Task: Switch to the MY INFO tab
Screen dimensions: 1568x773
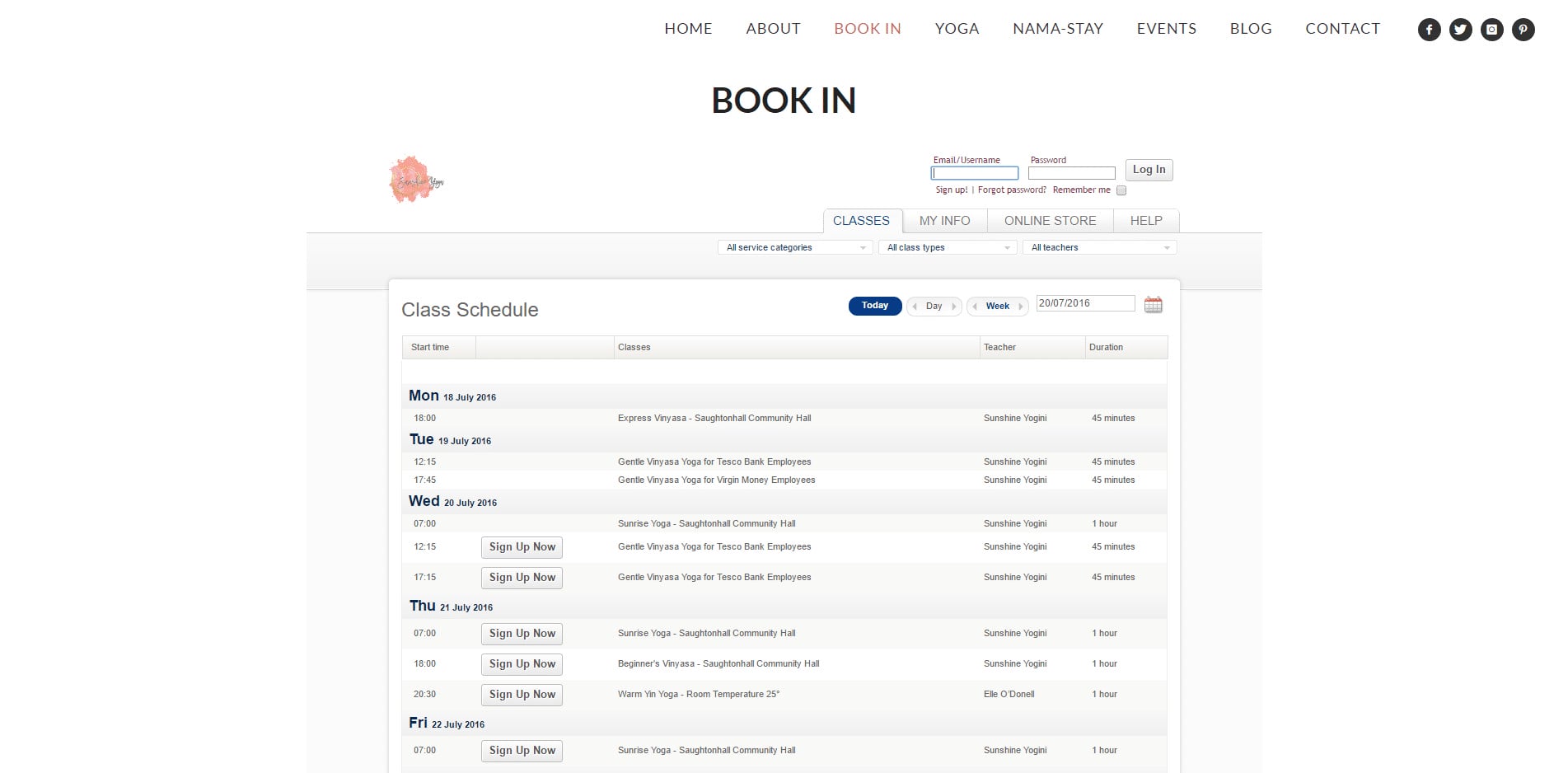Action: 944,221
